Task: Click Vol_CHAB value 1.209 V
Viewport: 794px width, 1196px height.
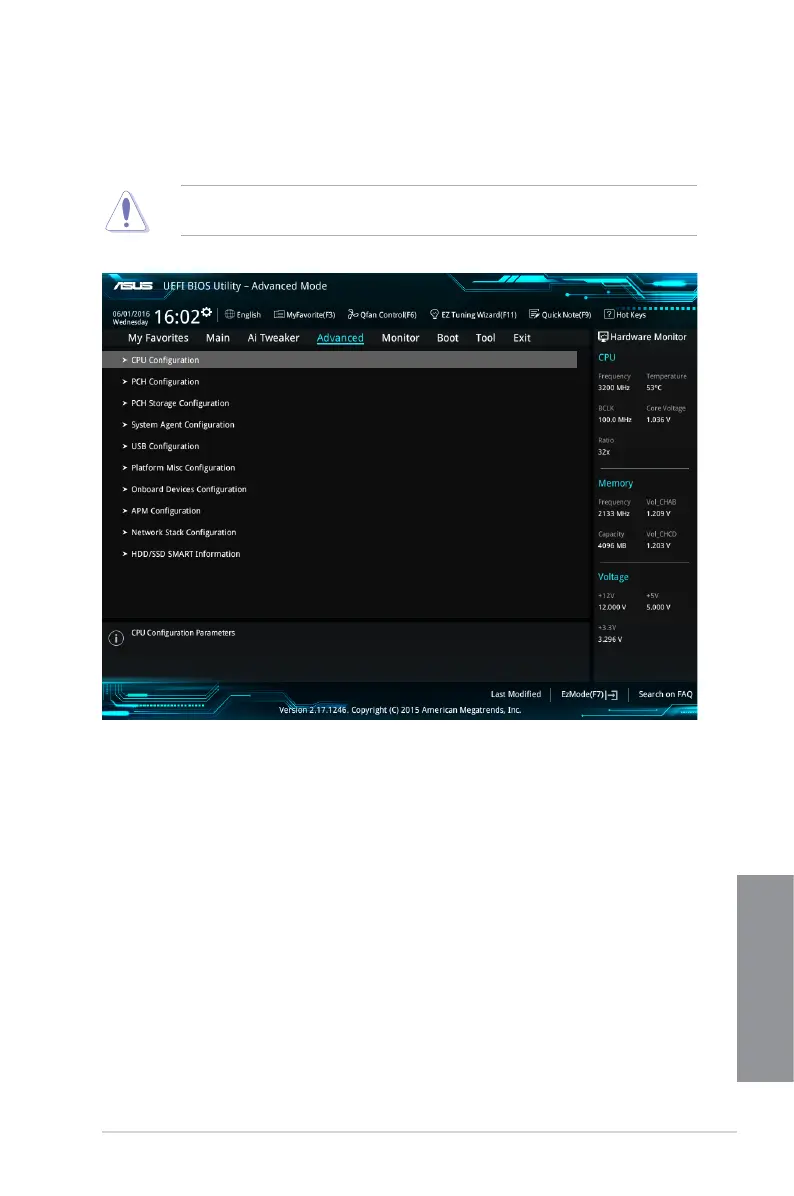Action: pos(658,513)
